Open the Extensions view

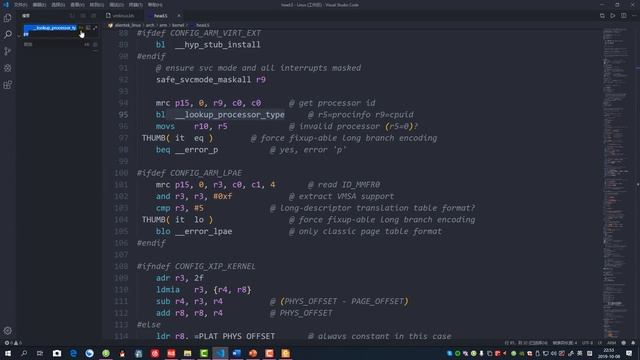coord(7,85)
